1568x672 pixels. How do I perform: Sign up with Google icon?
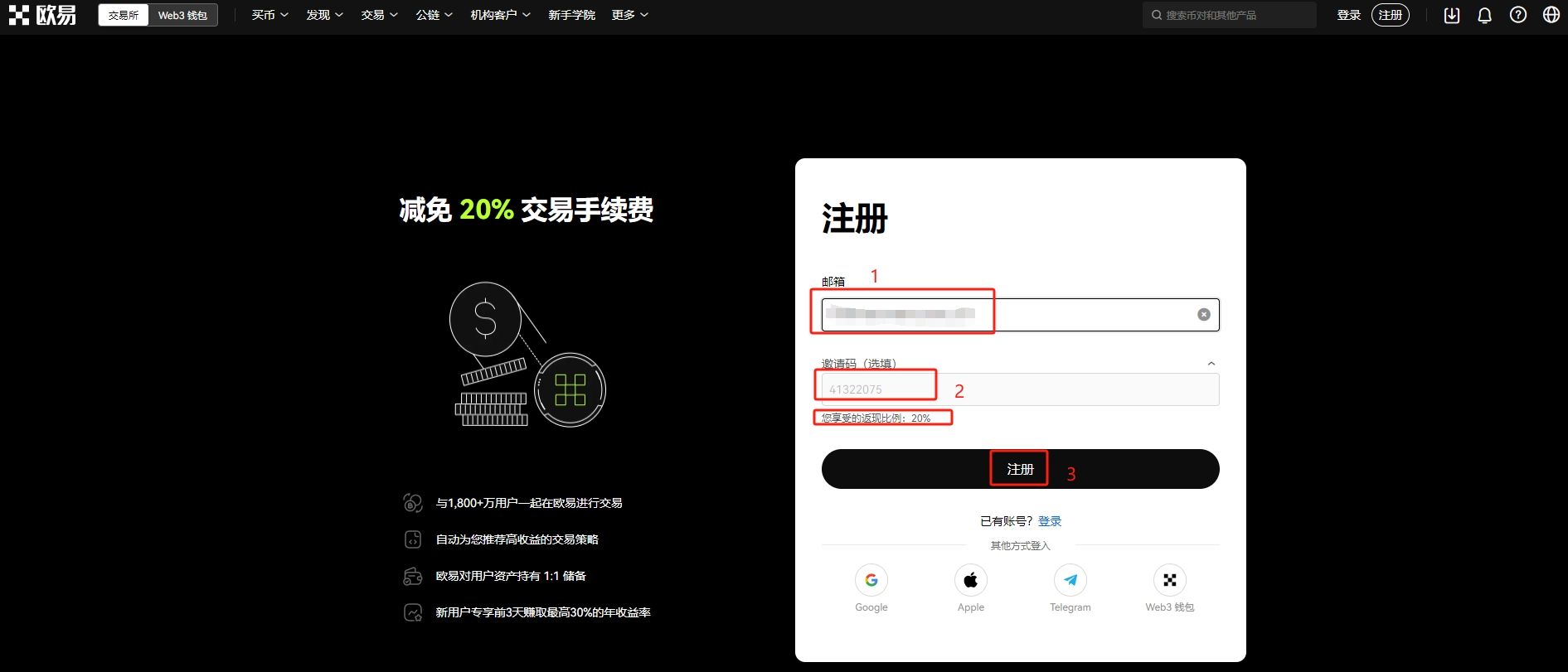pos(871,580)
